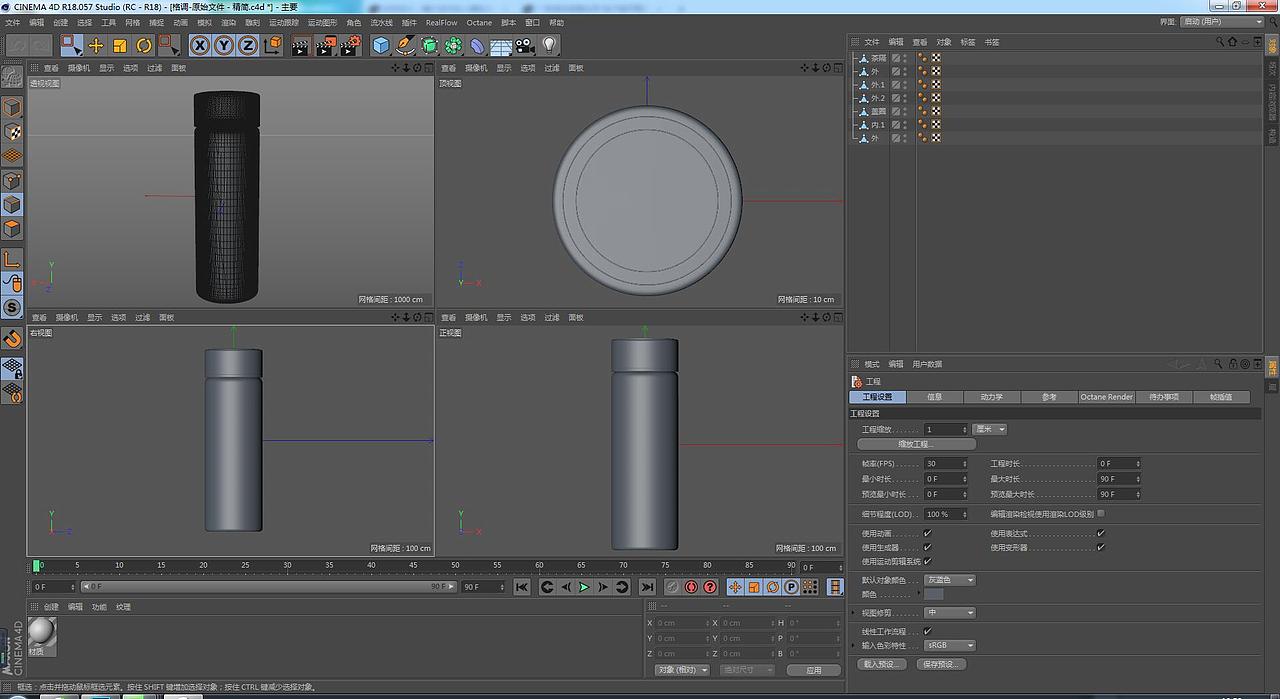
Task: Toggle 线性工作流程 checkbox
Action: tap(927, 632)
